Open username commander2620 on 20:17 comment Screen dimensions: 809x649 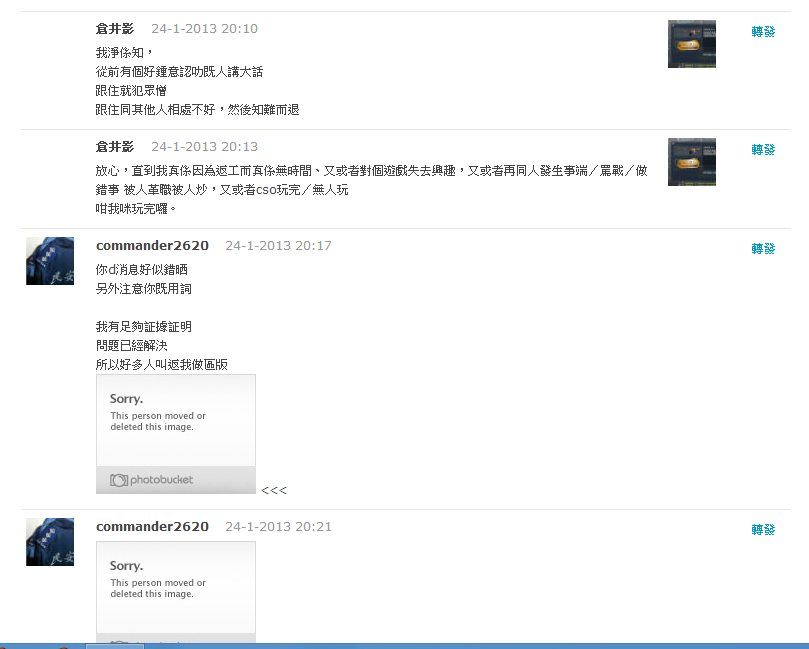pyautogui.click(x=152, y=246)
